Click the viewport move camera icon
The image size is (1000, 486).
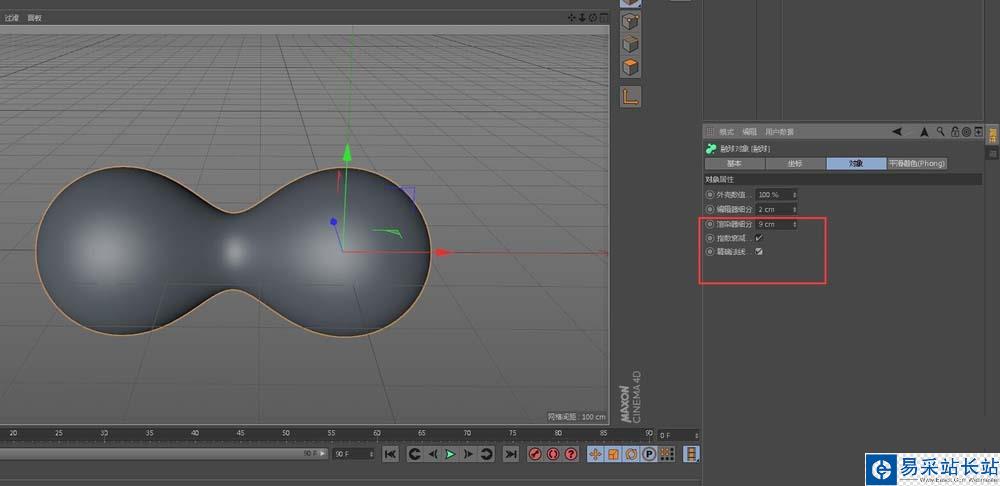tap(572, 18)
